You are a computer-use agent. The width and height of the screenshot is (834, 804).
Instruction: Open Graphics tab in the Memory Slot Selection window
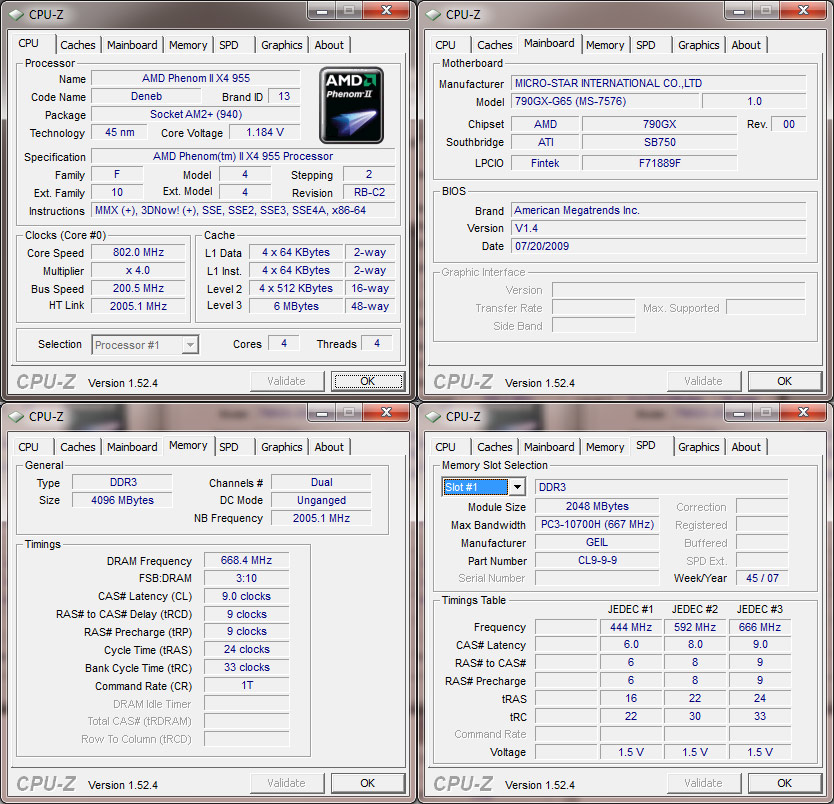[698, 447]
